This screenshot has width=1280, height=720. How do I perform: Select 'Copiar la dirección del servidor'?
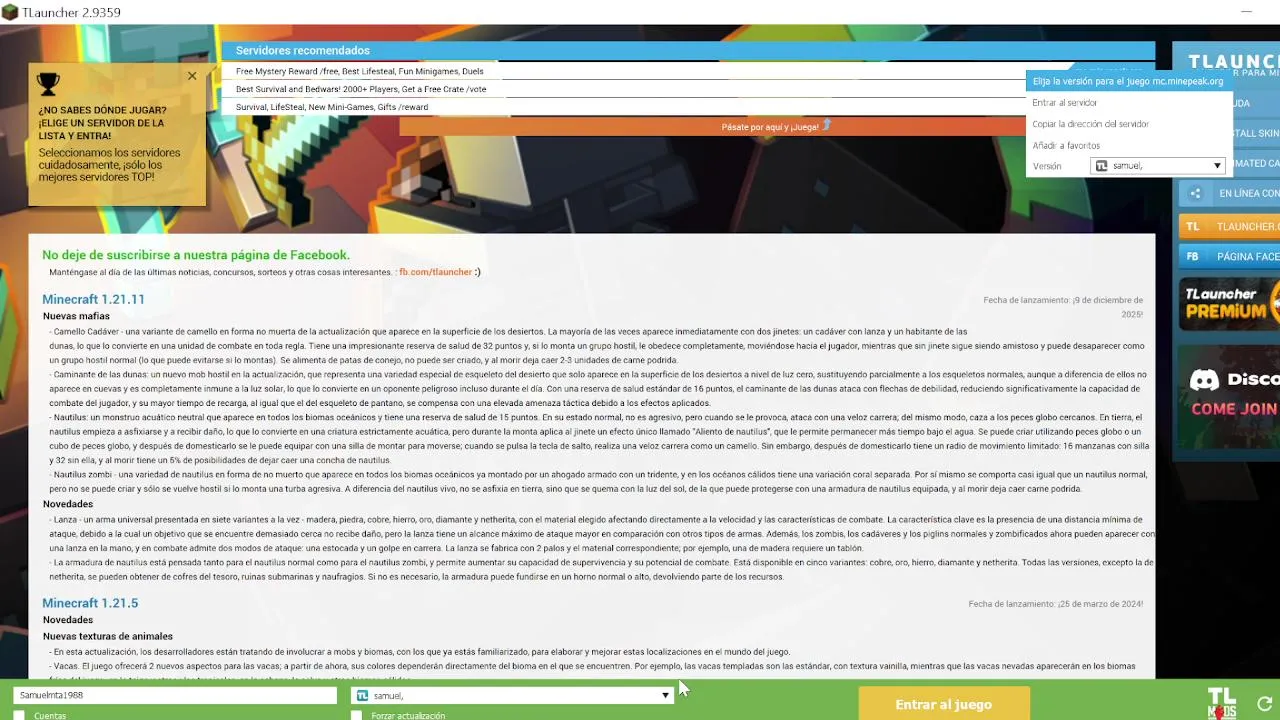pyautogui.click(x=1090, y=124)
